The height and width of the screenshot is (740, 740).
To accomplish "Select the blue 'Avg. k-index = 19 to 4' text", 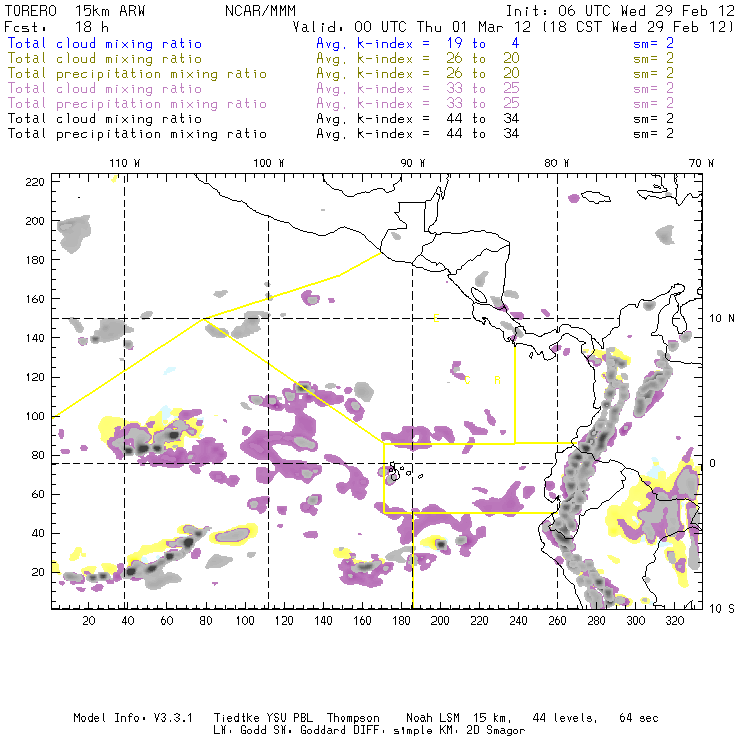I will coord(418,43).
